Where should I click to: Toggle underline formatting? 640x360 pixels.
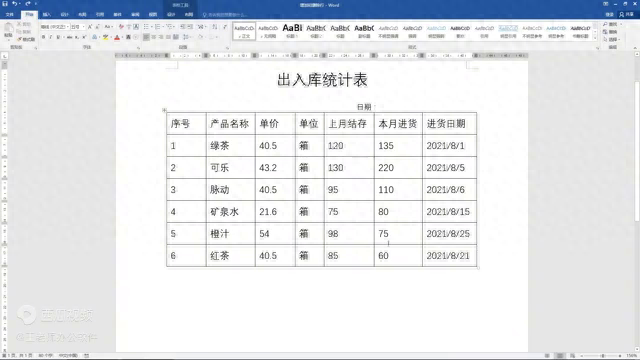(x=58, y=37)
